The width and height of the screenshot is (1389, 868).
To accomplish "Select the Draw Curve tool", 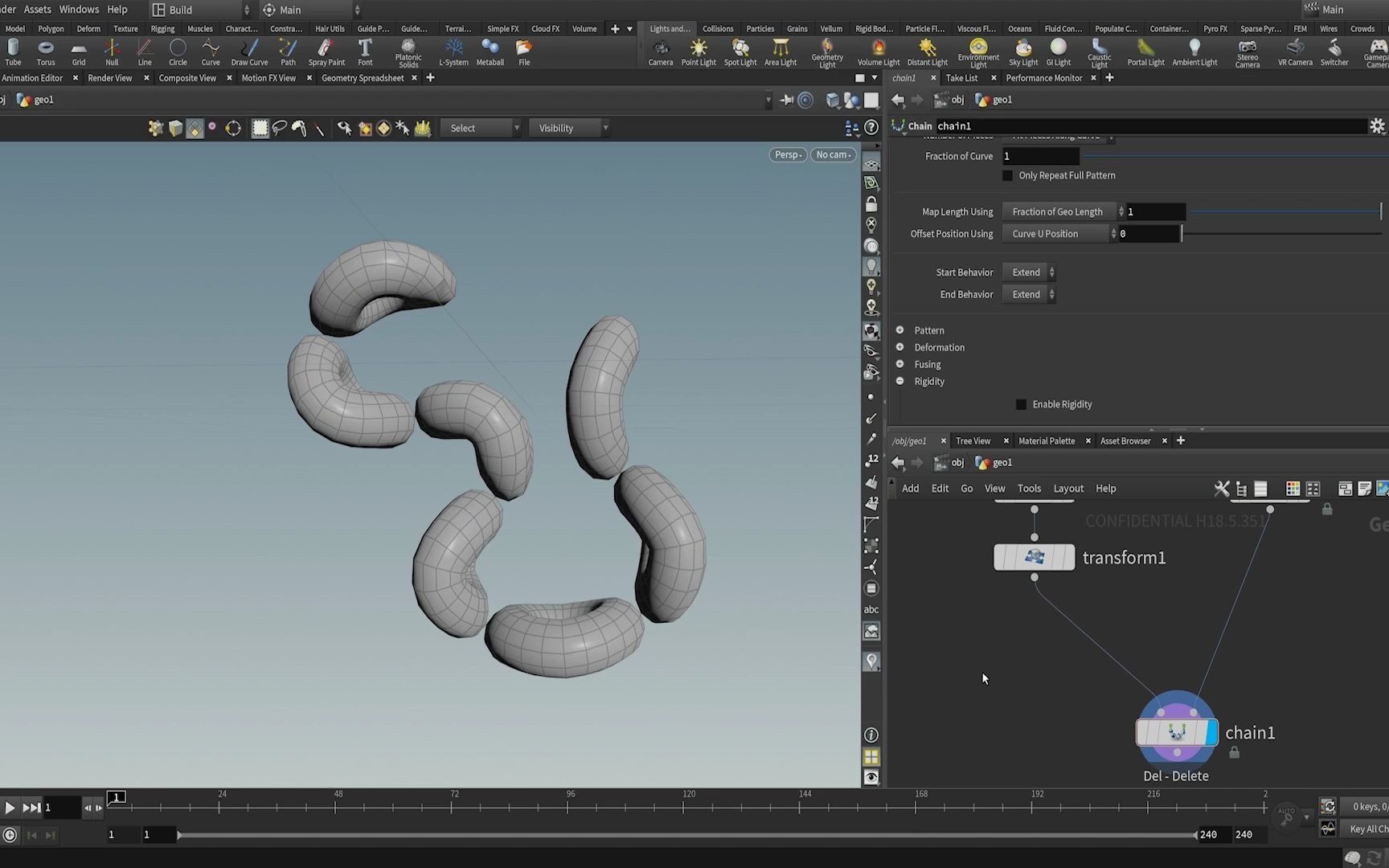I will pos(249,51).
